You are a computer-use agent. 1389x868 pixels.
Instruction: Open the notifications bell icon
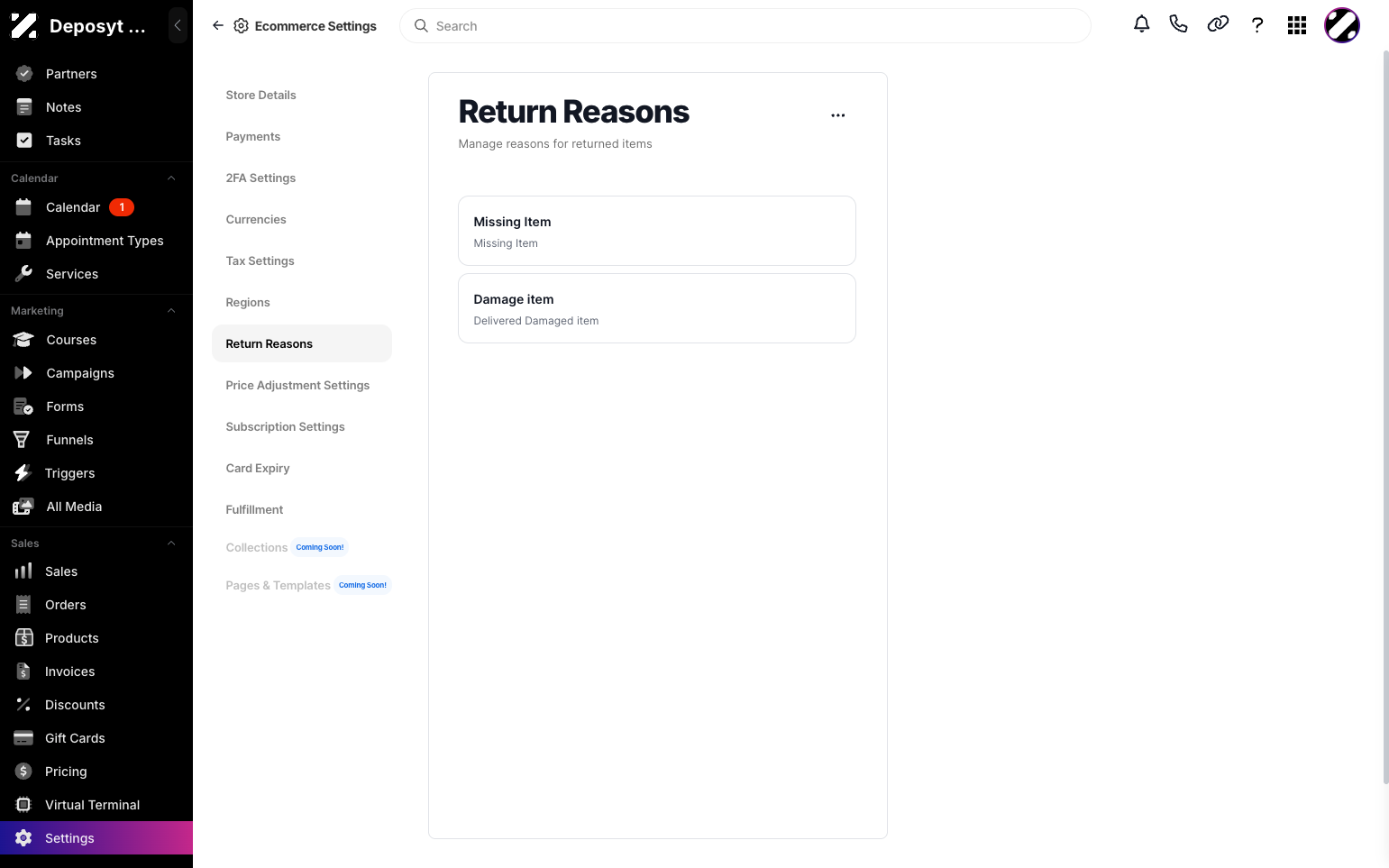1141,25
